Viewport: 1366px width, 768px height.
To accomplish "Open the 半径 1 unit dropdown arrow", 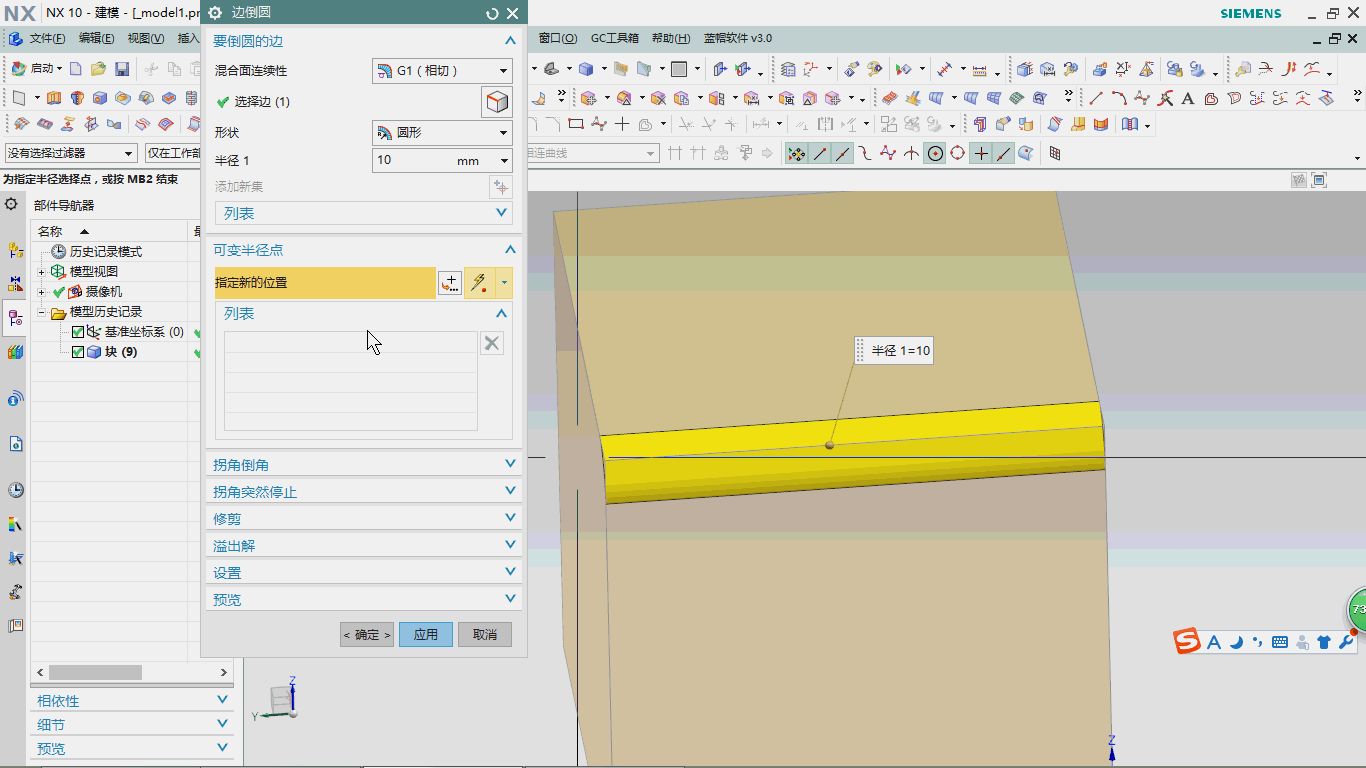I will (x=504, y=161).
